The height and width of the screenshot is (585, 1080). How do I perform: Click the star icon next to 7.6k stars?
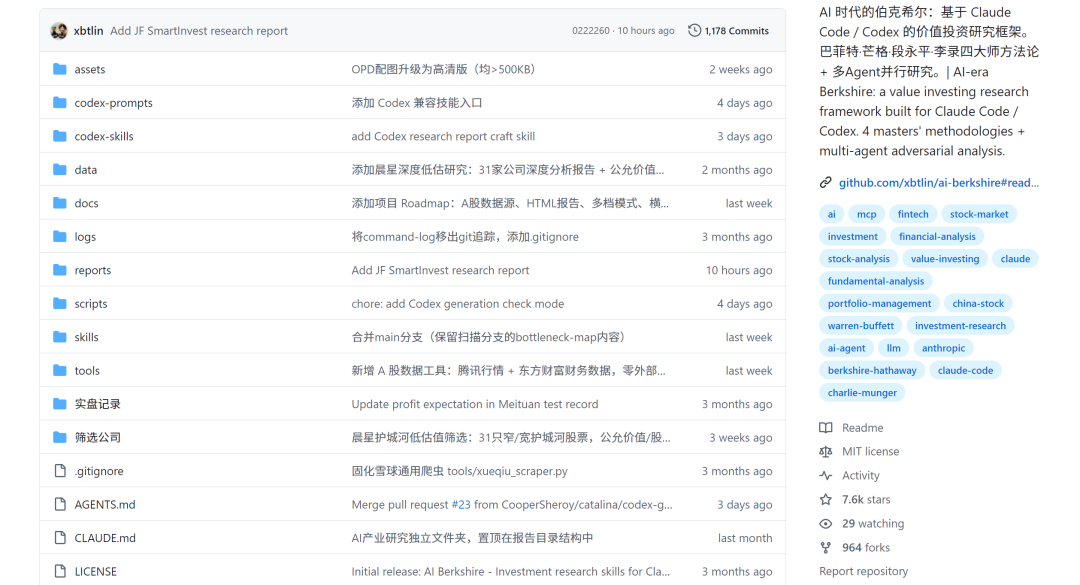click(x=825, y=500)
